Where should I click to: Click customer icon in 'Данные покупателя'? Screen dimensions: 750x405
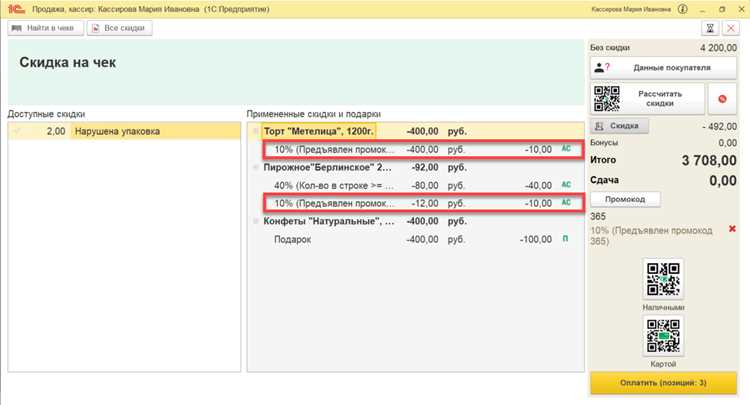601,68
